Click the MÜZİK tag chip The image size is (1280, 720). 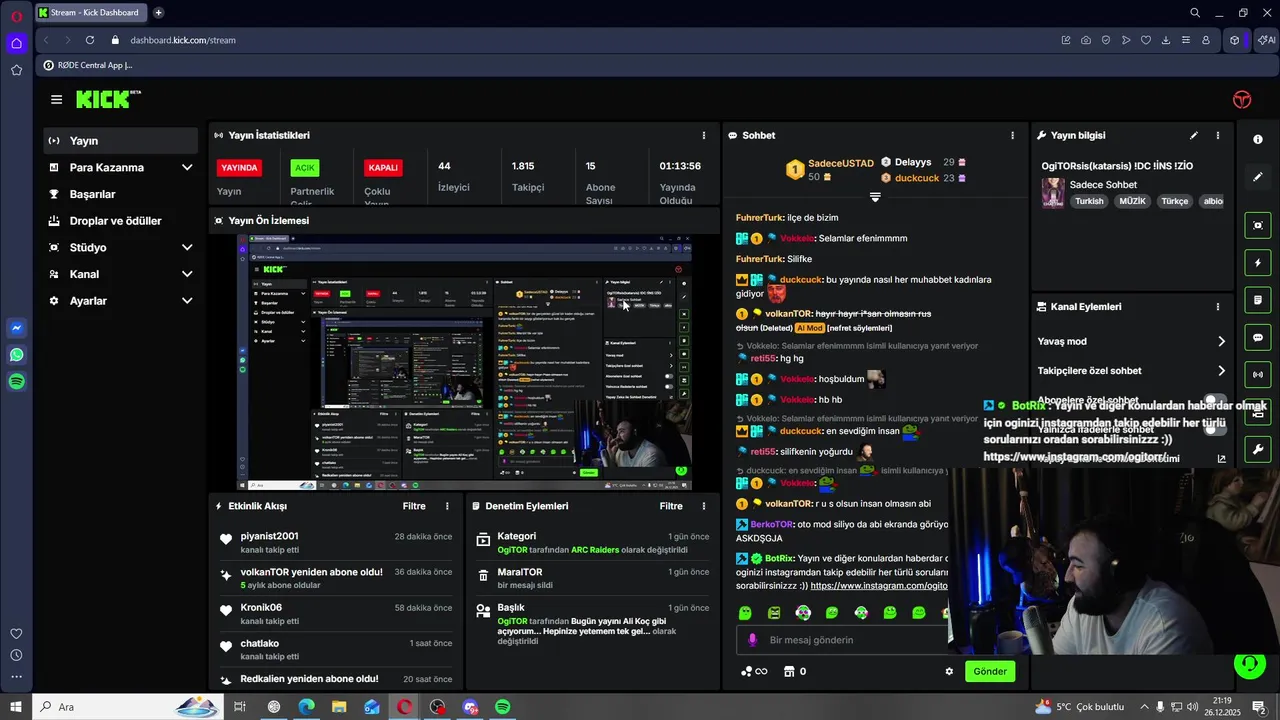[1133, 201]
